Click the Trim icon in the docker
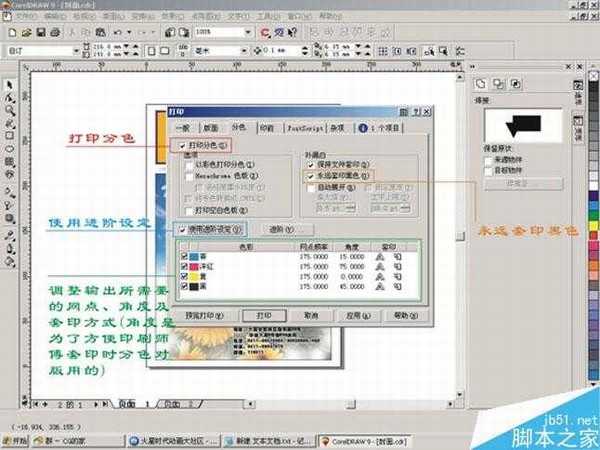This screenshot has height=450, width=600. point(498,83)
